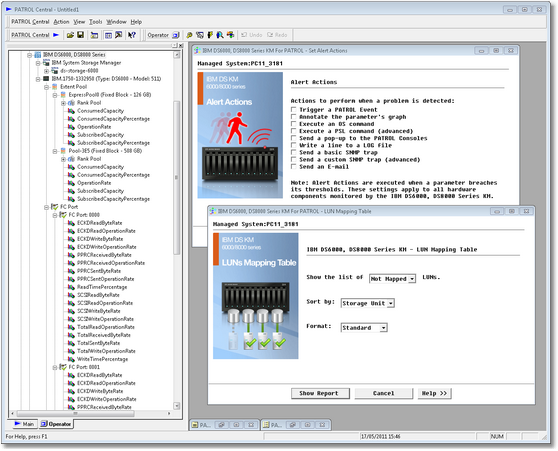The height and width of the screenshot is (451, 558).
Task: Click the open folder toolbar icon
Action: tap(70, 35)
